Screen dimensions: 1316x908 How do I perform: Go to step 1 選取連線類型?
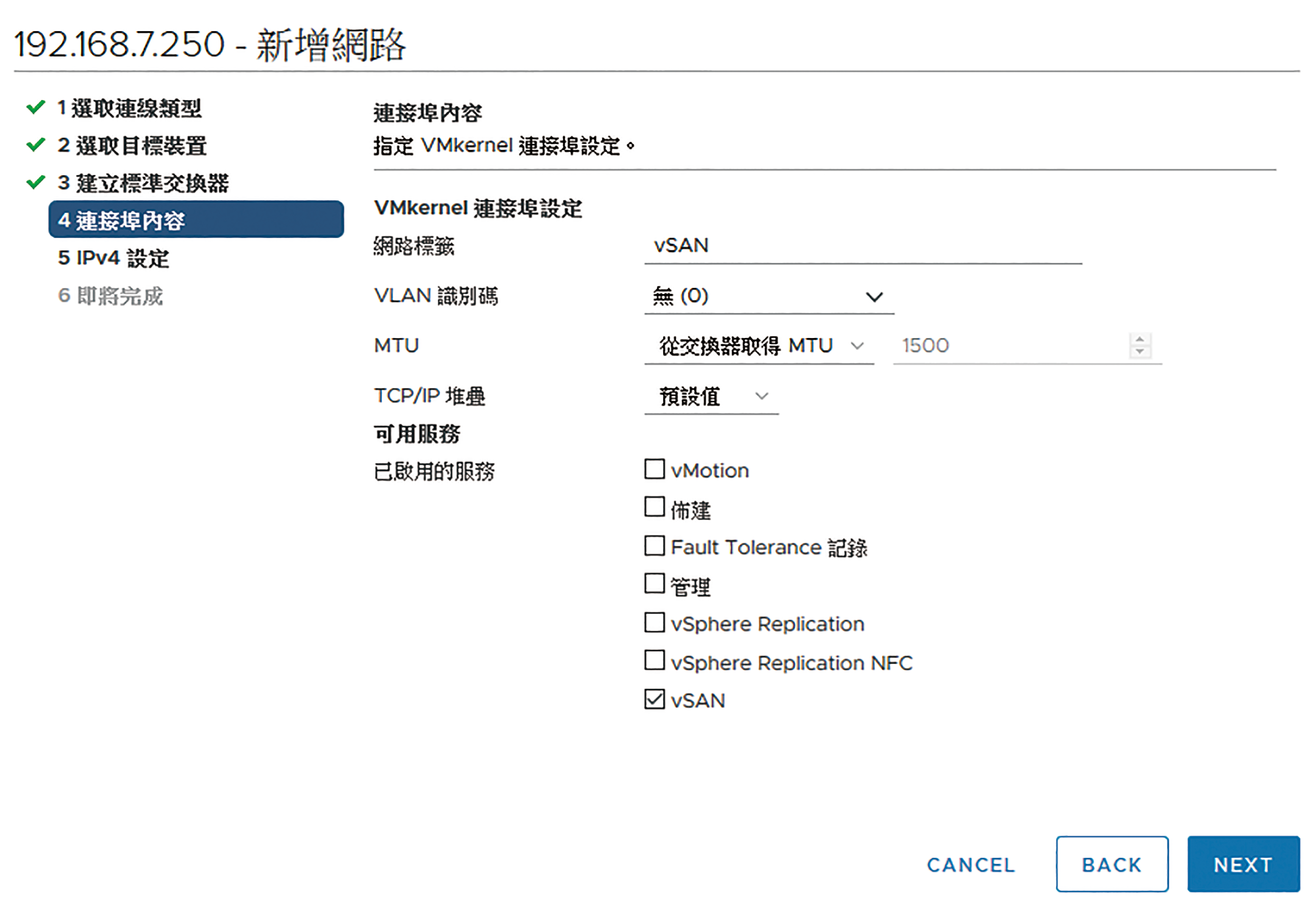click(x=130, y=108)
